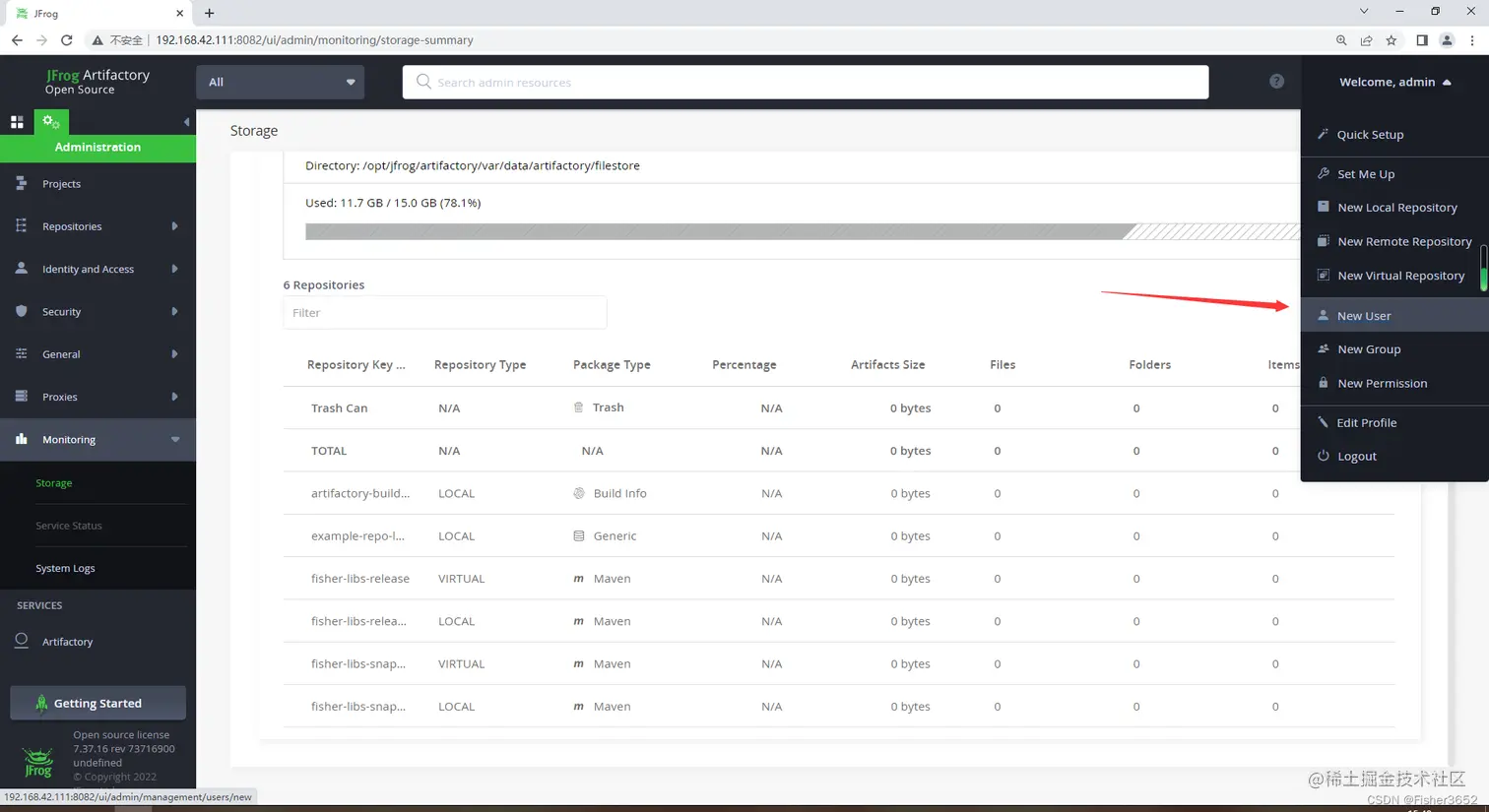The height and width of the screenshot is (812, 1489).
Task: Open the help question mark icon
Action: pos(1276,82)
